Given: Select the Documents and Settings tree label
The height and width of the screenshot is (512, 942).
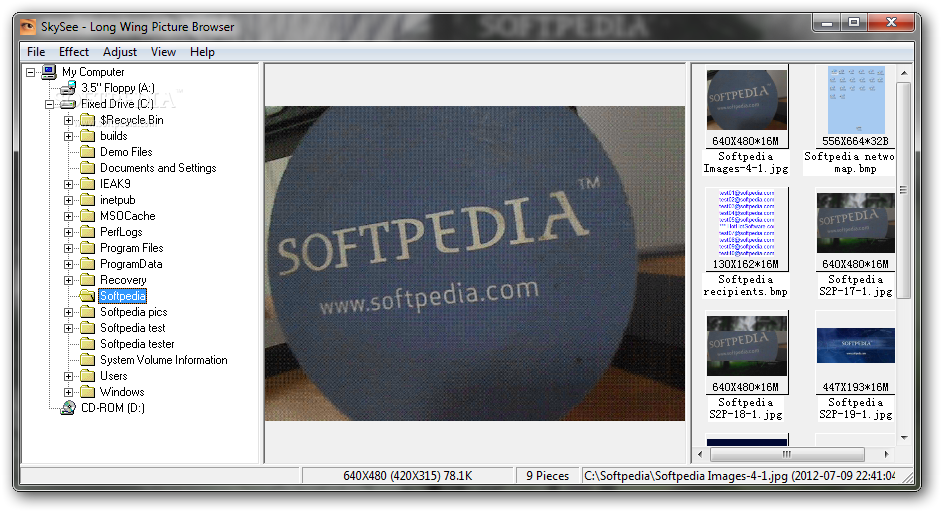Looking at the screenshot, I should (x=158, y=168).
